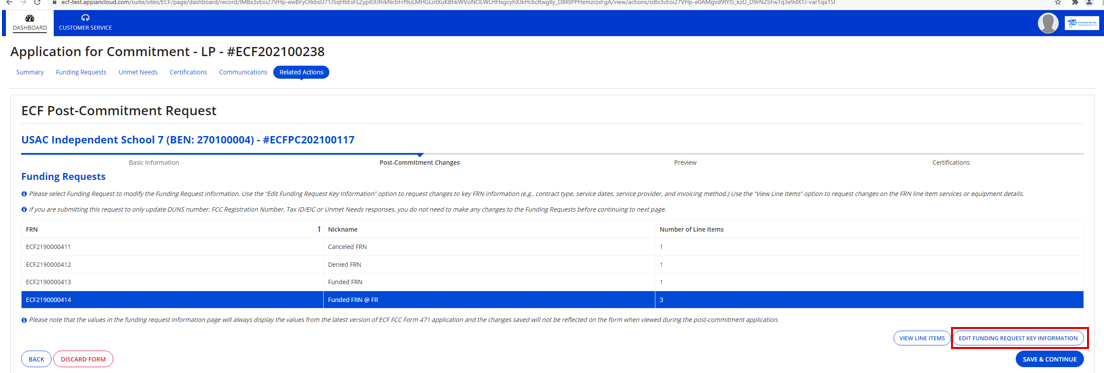Open the Unmet Needs tab
The image size is (1104, 373).
[138, 72]
